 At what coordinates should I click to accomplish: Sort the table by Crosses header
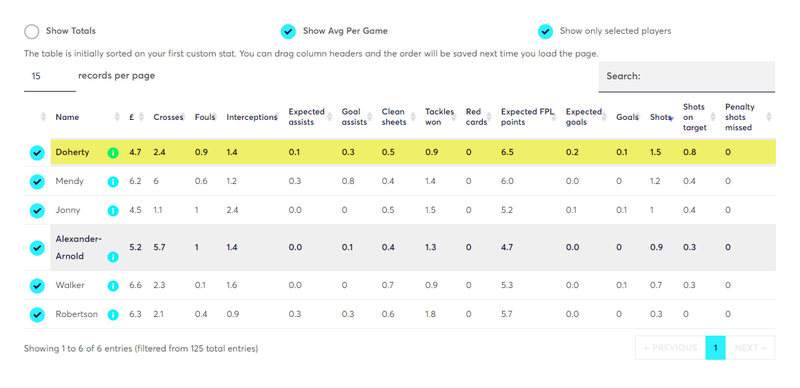pos(168,117)
